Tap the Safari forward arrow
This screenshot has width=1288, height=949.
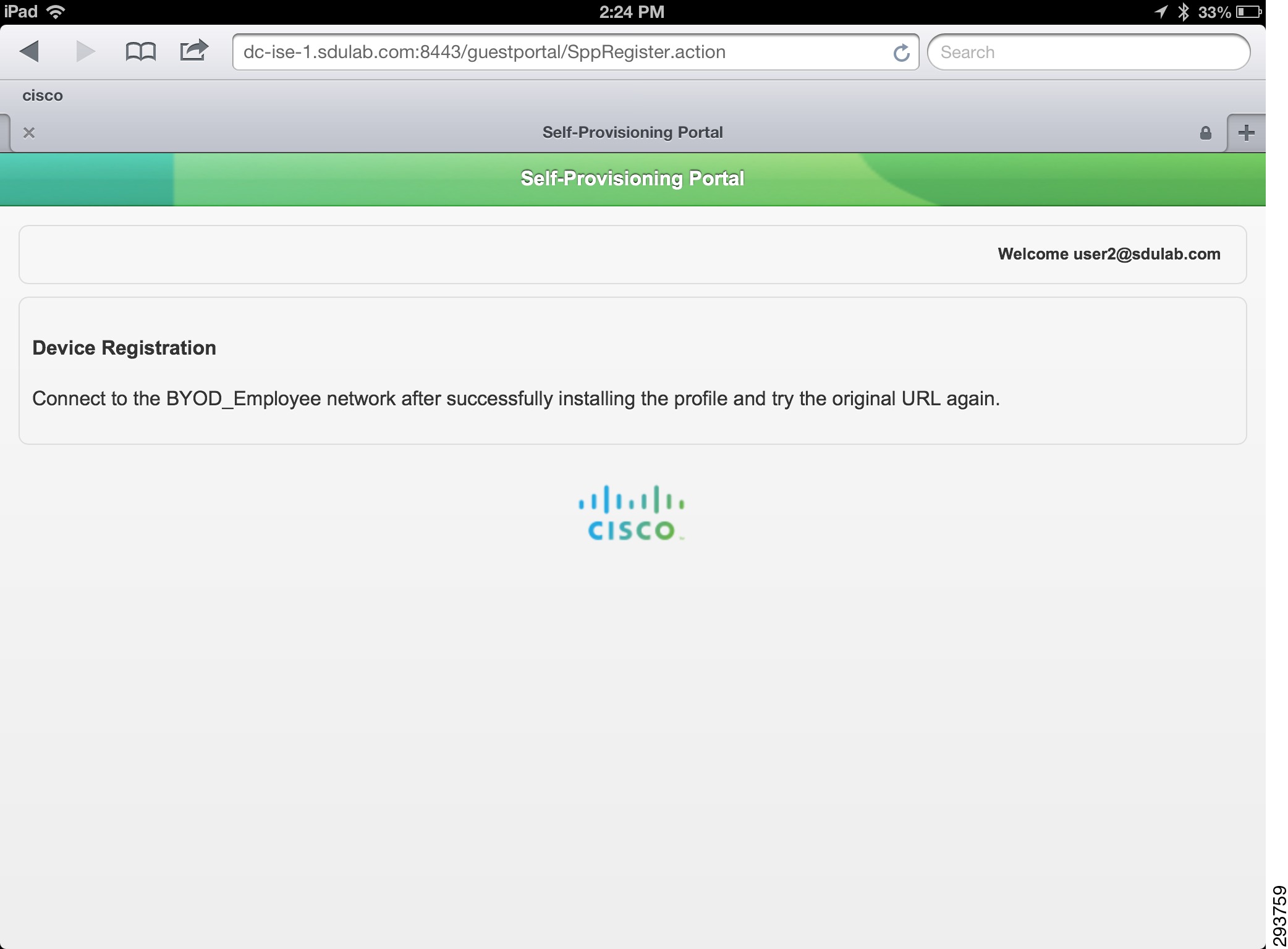[85, 51]
